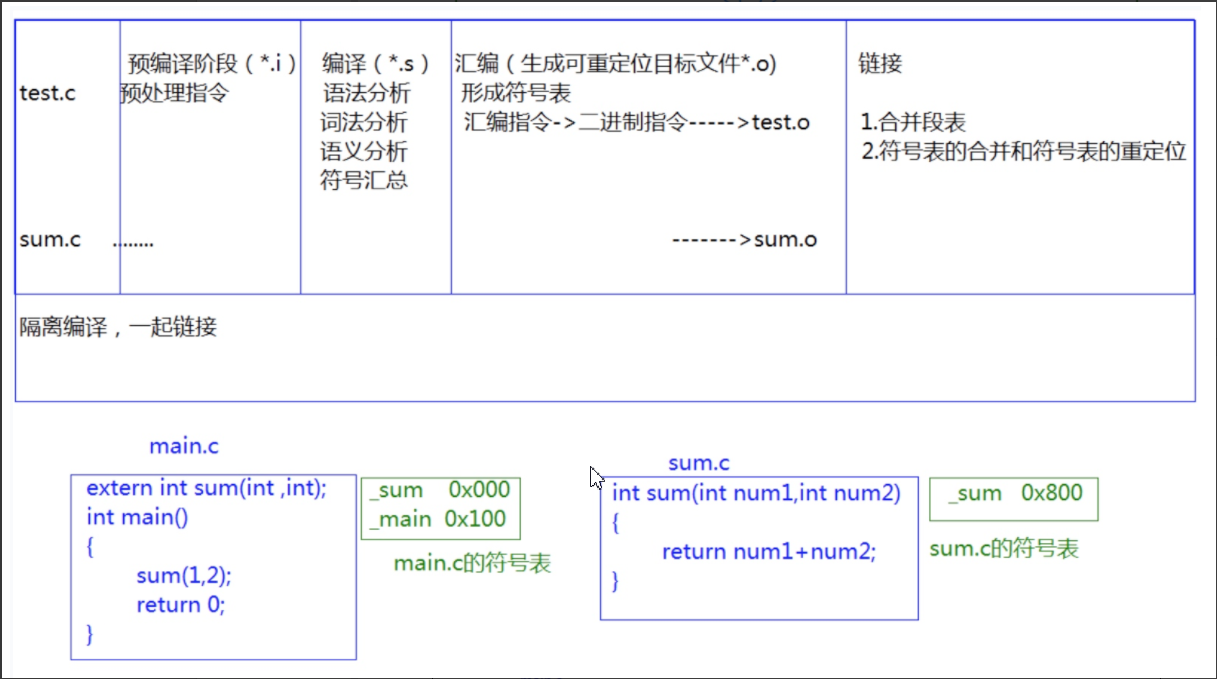
Task: Click the '........' dots beside sum.c
Action: (133, 243)
